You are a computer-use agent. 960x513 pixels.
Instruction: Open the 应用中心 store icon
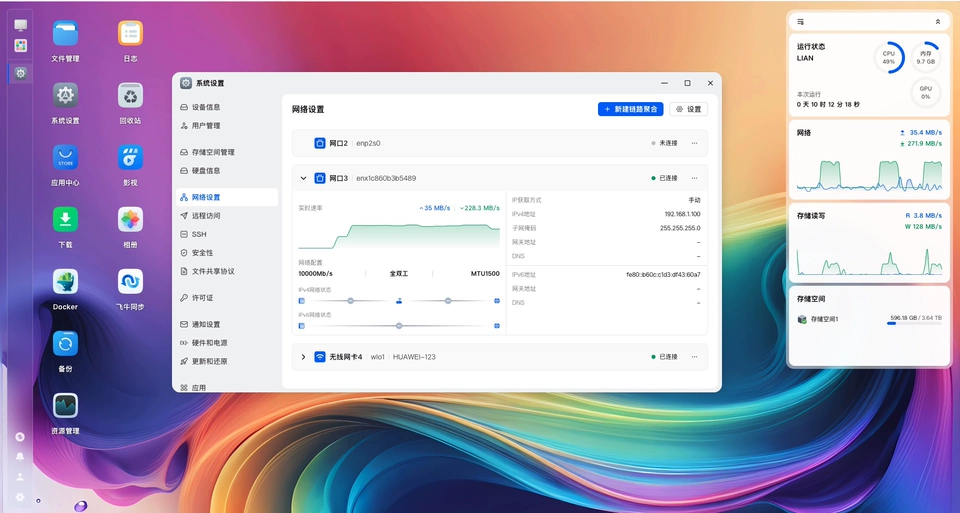tap(65, 158)
